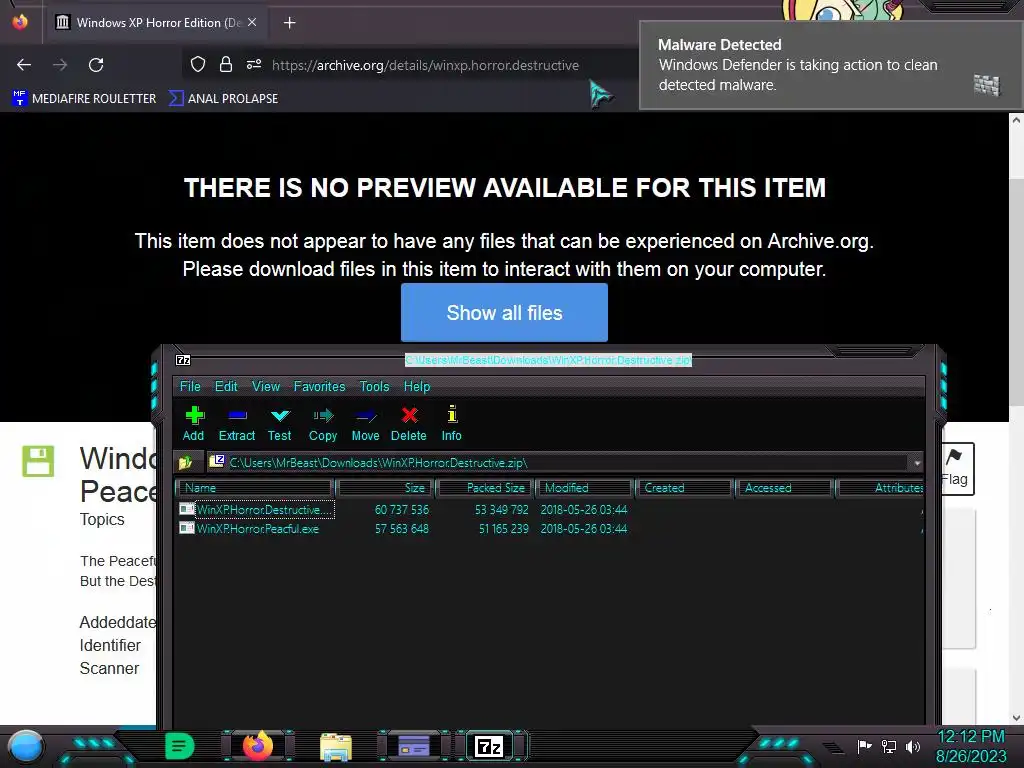This screenshot has height=768, width=1024.
Task: View site security via padlock icon
Action: [x=226, y=64]
